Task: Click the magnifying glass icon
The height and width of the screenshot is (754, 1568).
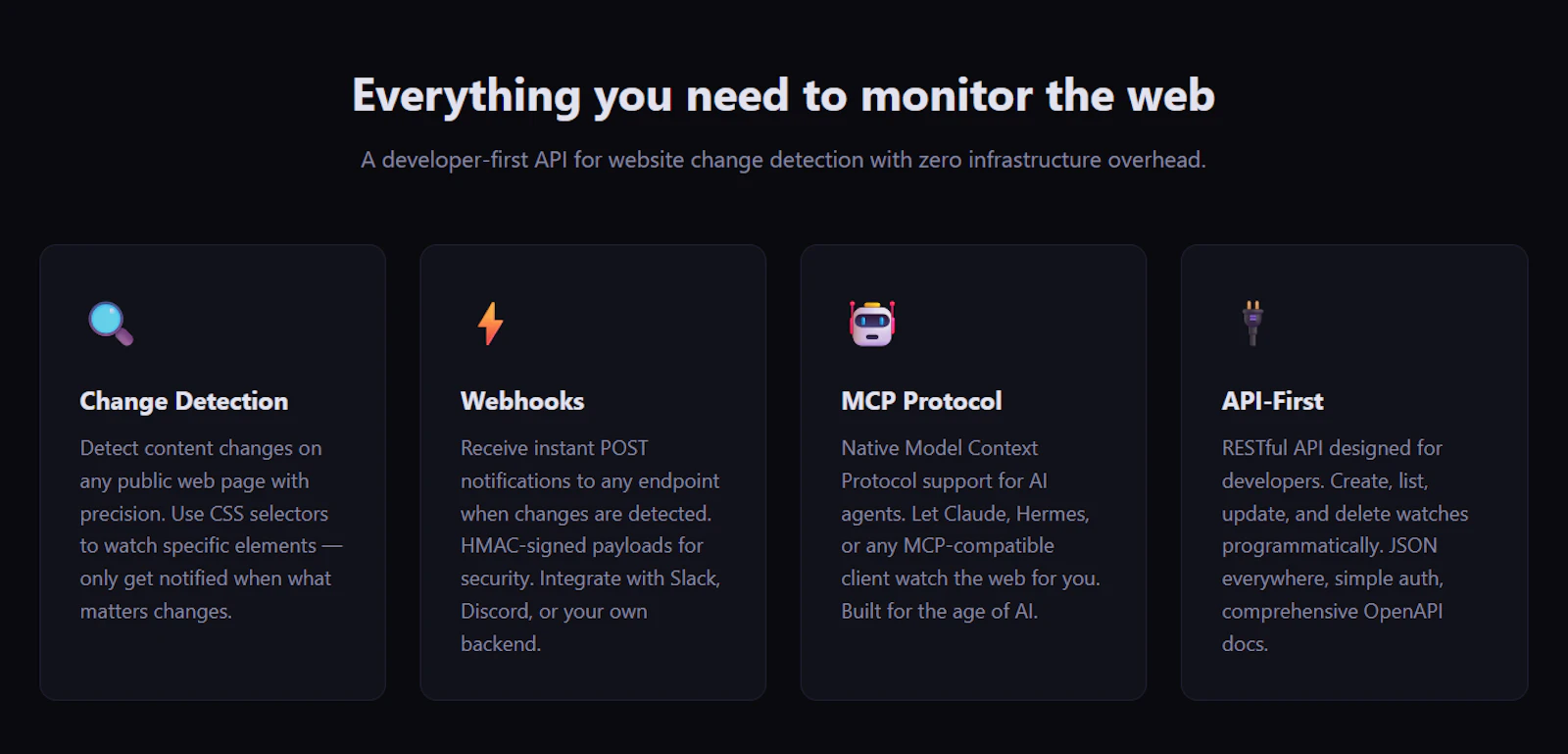Action: [111, 324]
